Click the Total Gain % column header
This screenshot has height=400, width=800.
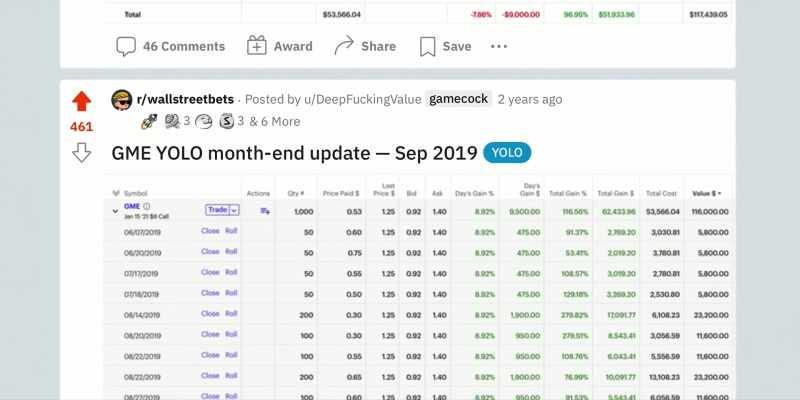coord(568,193)
